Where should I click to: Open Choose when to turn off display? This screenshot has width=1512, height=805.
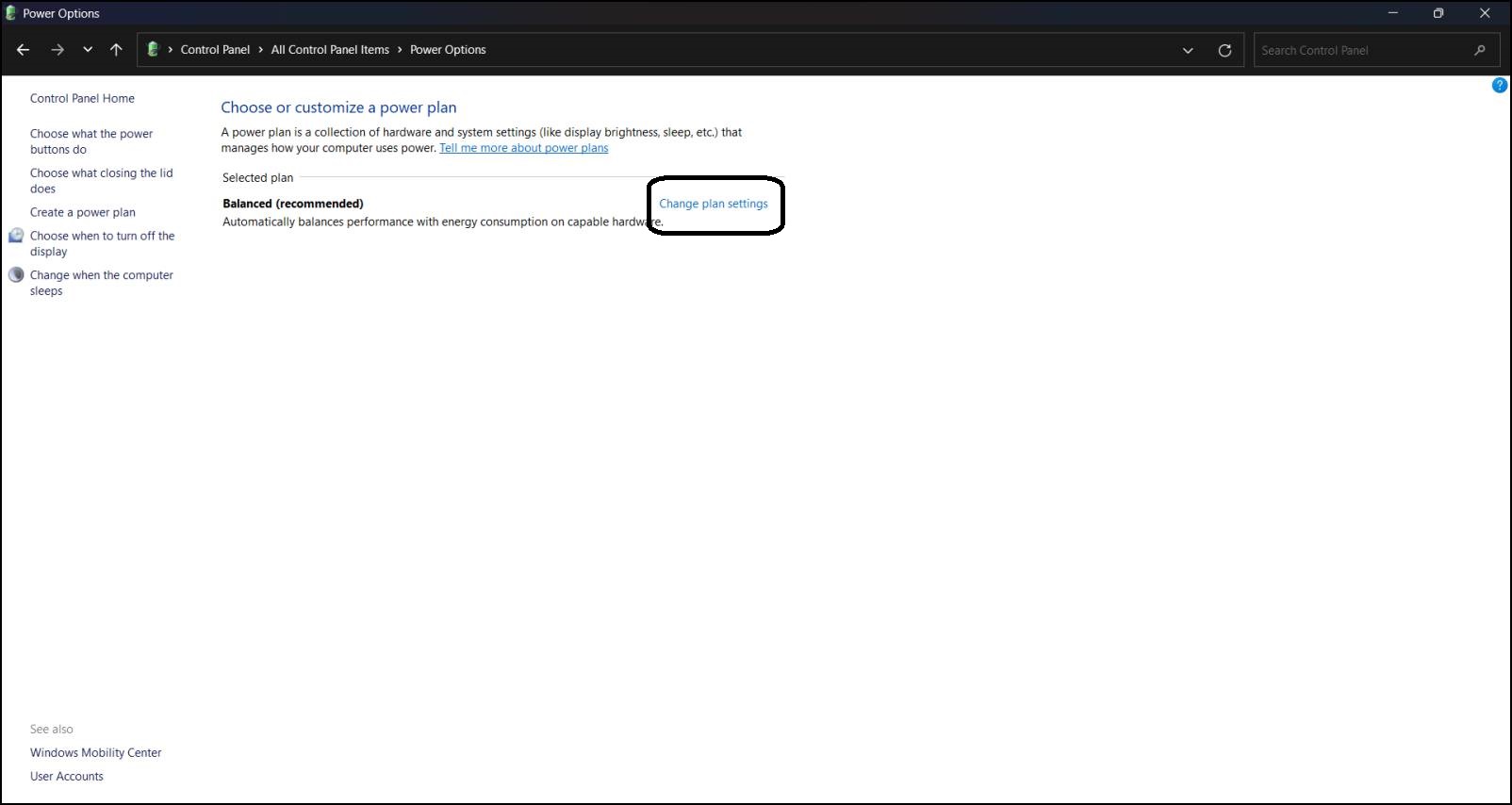[102, 243]
